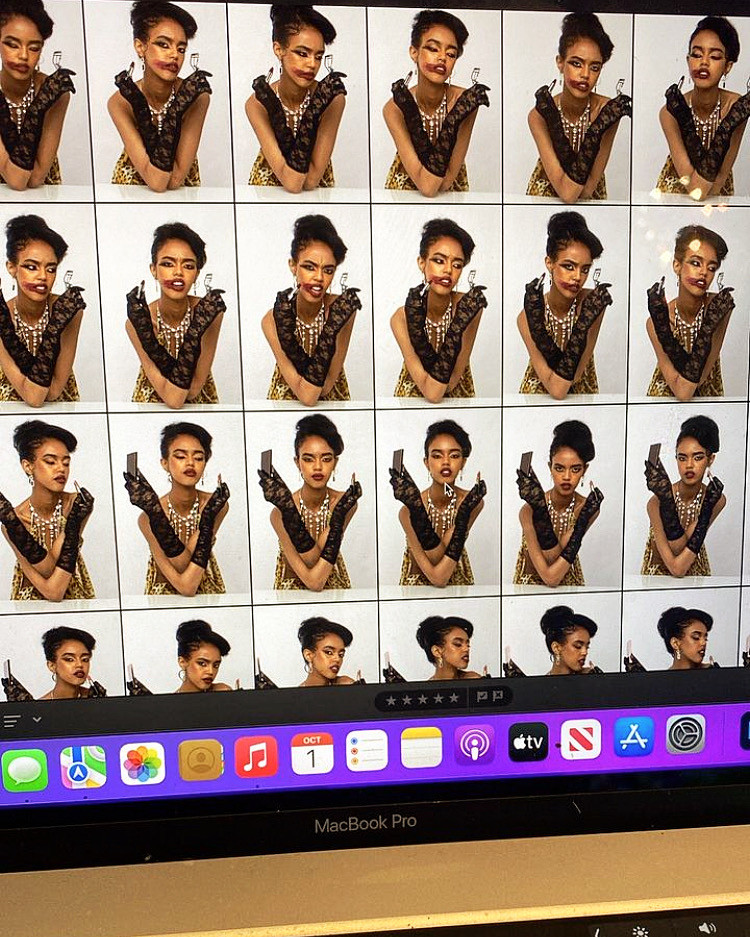Toggle the pick flag in rating bar

482,697
